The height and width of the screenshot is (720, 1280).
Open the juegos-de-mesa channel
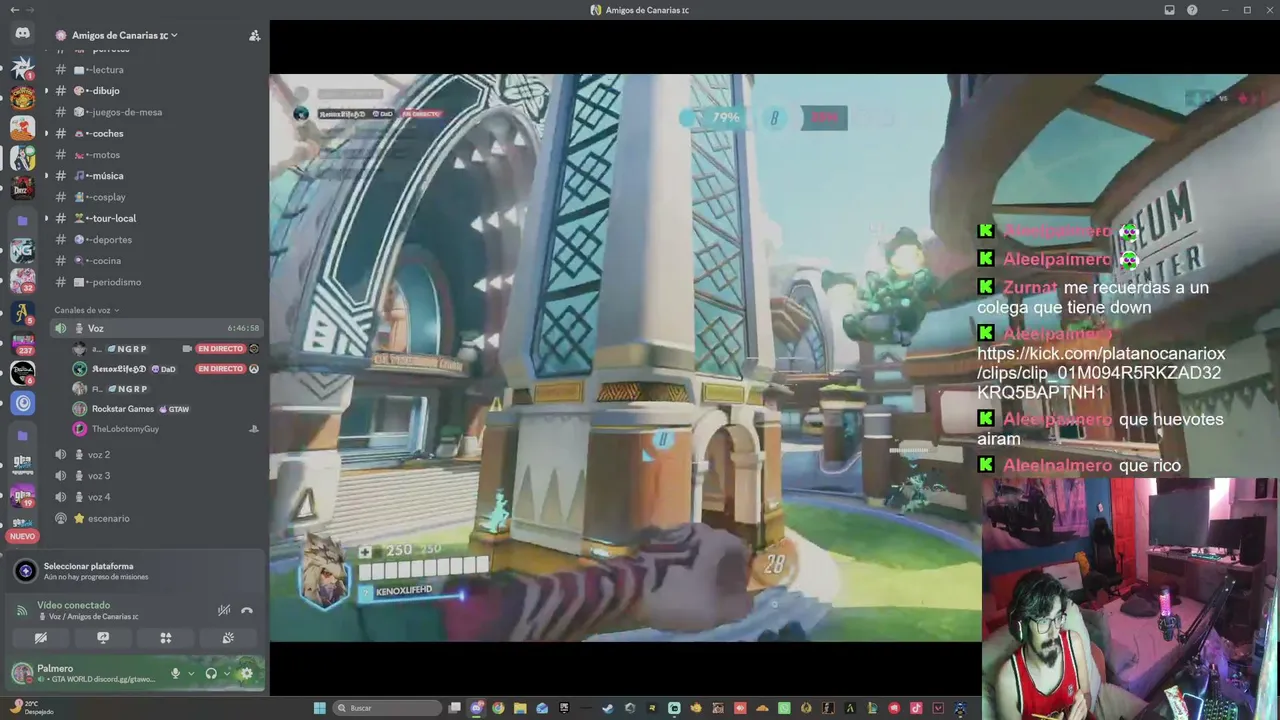[x=158, y=112]
